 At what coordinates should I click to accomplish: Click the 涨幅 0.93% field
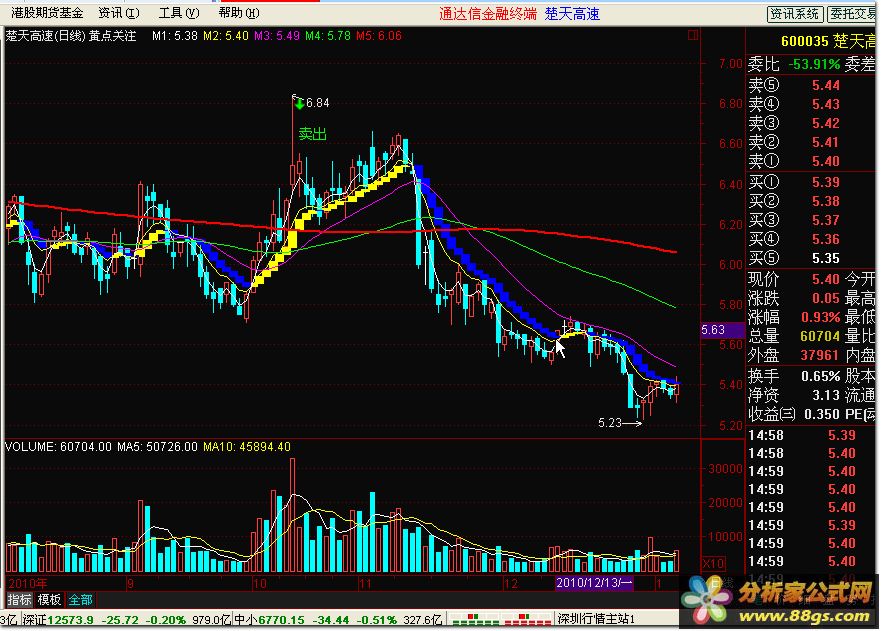tap(794, 317)
